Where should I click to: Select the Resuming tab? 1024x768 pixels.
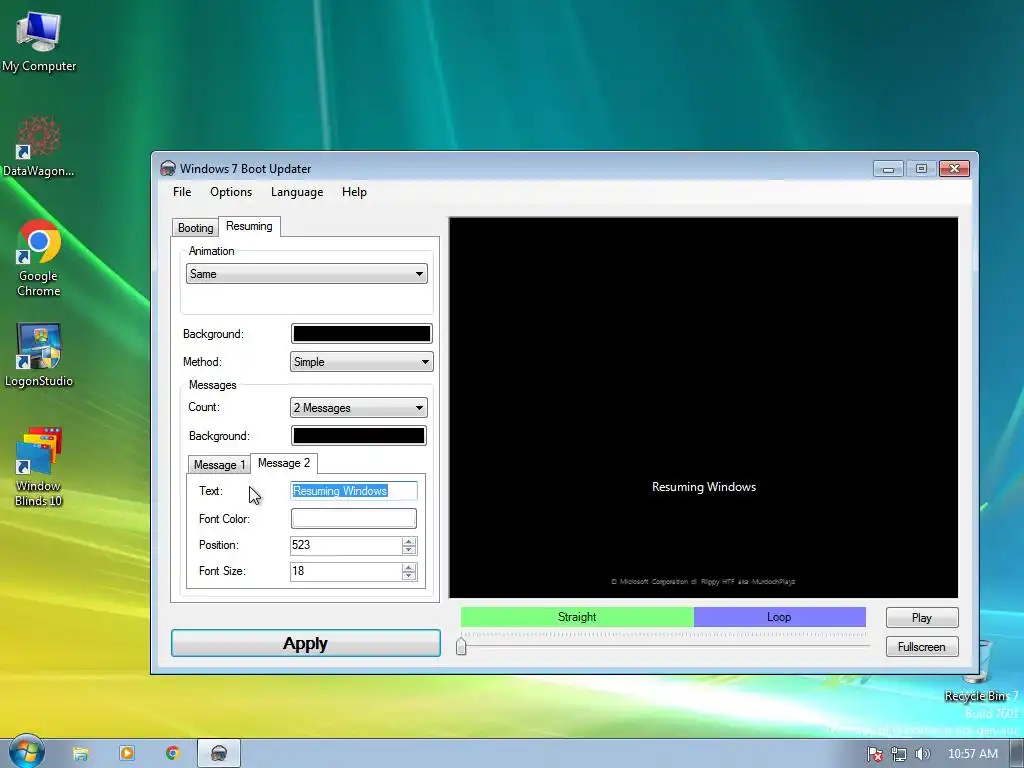(x=249, y=226)
